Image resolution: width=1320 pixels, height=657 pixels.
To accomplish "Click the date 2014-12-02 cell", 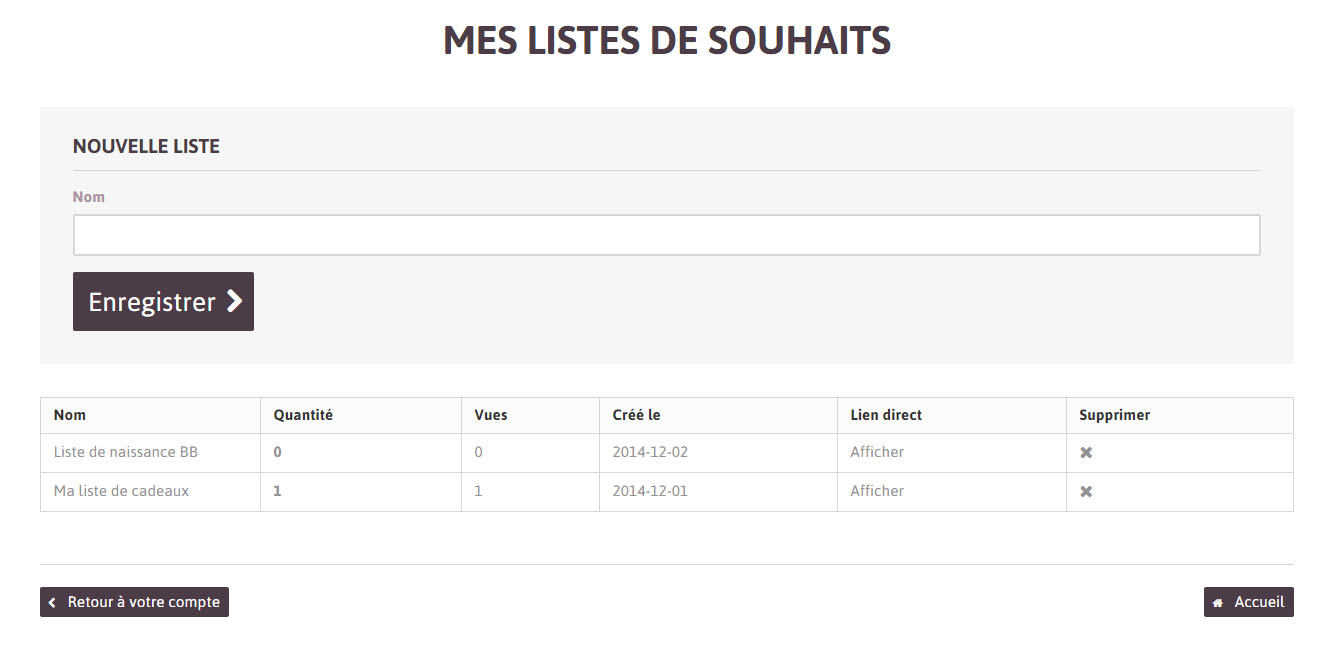I will pyautogui.click(x=650, y=452).
